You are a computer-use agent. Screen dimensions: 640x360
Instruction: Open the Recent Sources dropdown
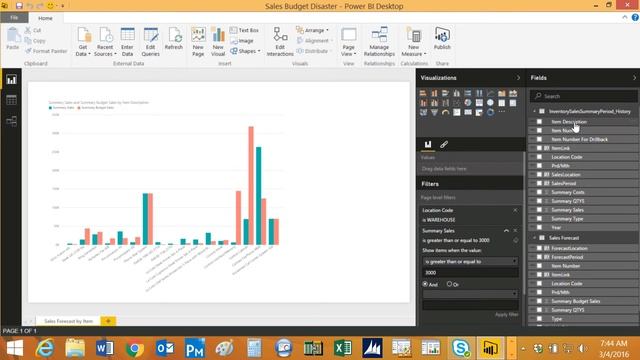click(x=105, y=42)
